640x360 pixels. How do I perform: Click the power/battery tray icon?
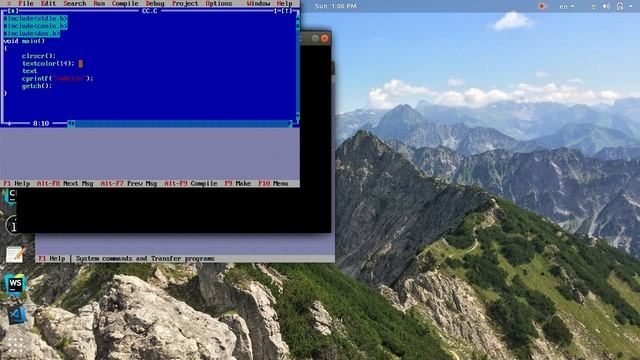pyautogui.click(x=620, y=6)
